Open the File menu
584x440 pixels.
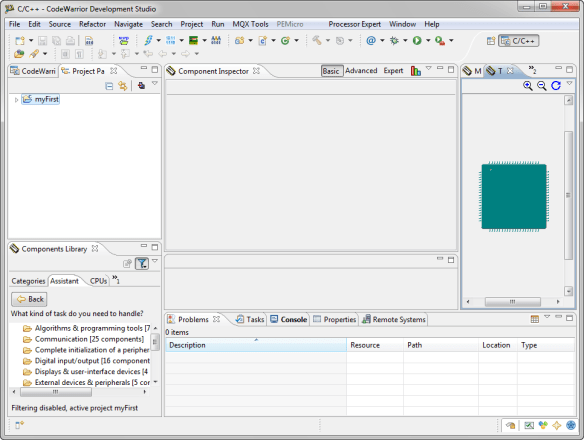[15, 24]
